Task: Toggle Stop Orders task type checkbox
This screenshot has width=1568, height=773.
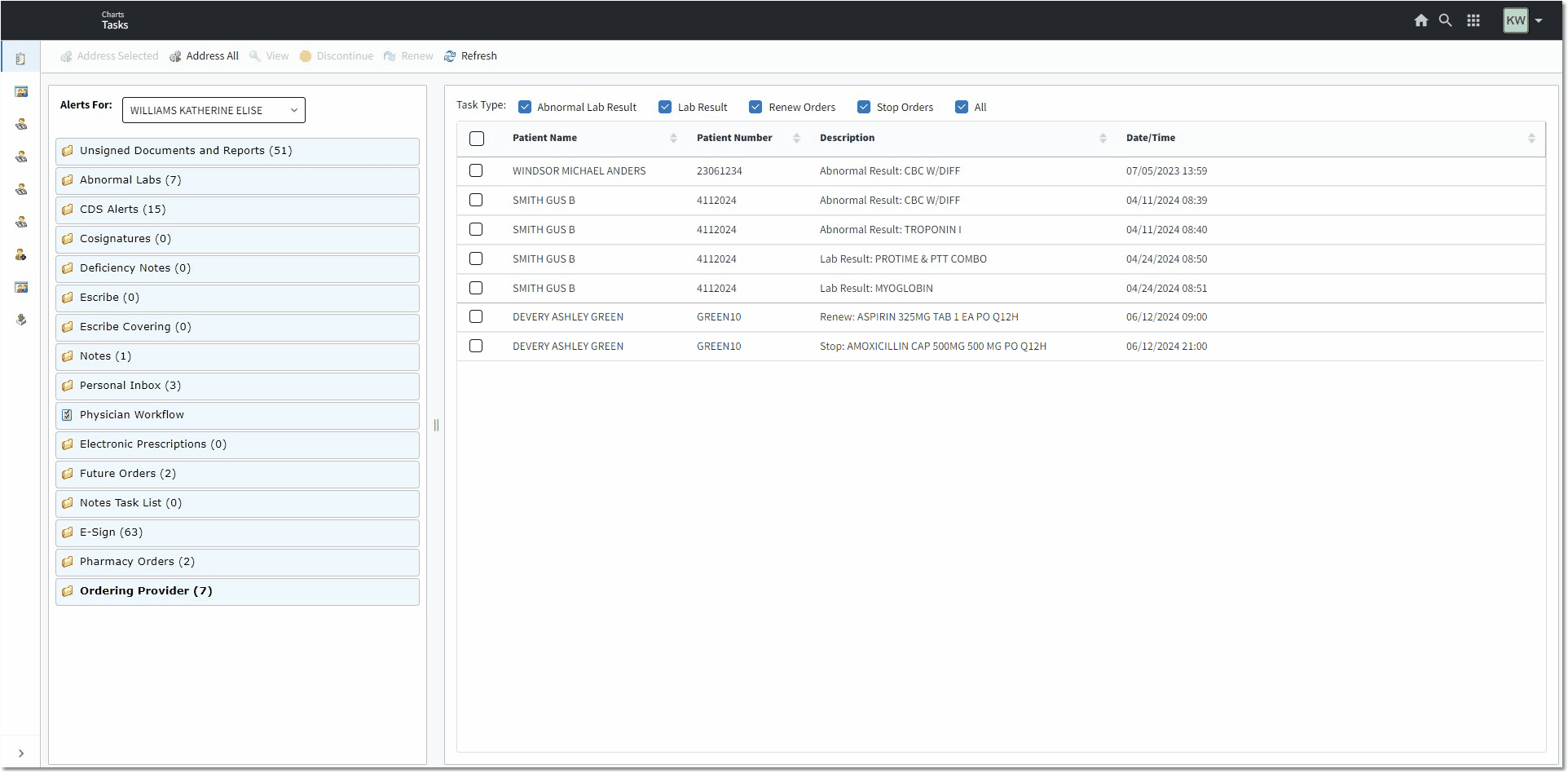Action: [x=864, y=107]
